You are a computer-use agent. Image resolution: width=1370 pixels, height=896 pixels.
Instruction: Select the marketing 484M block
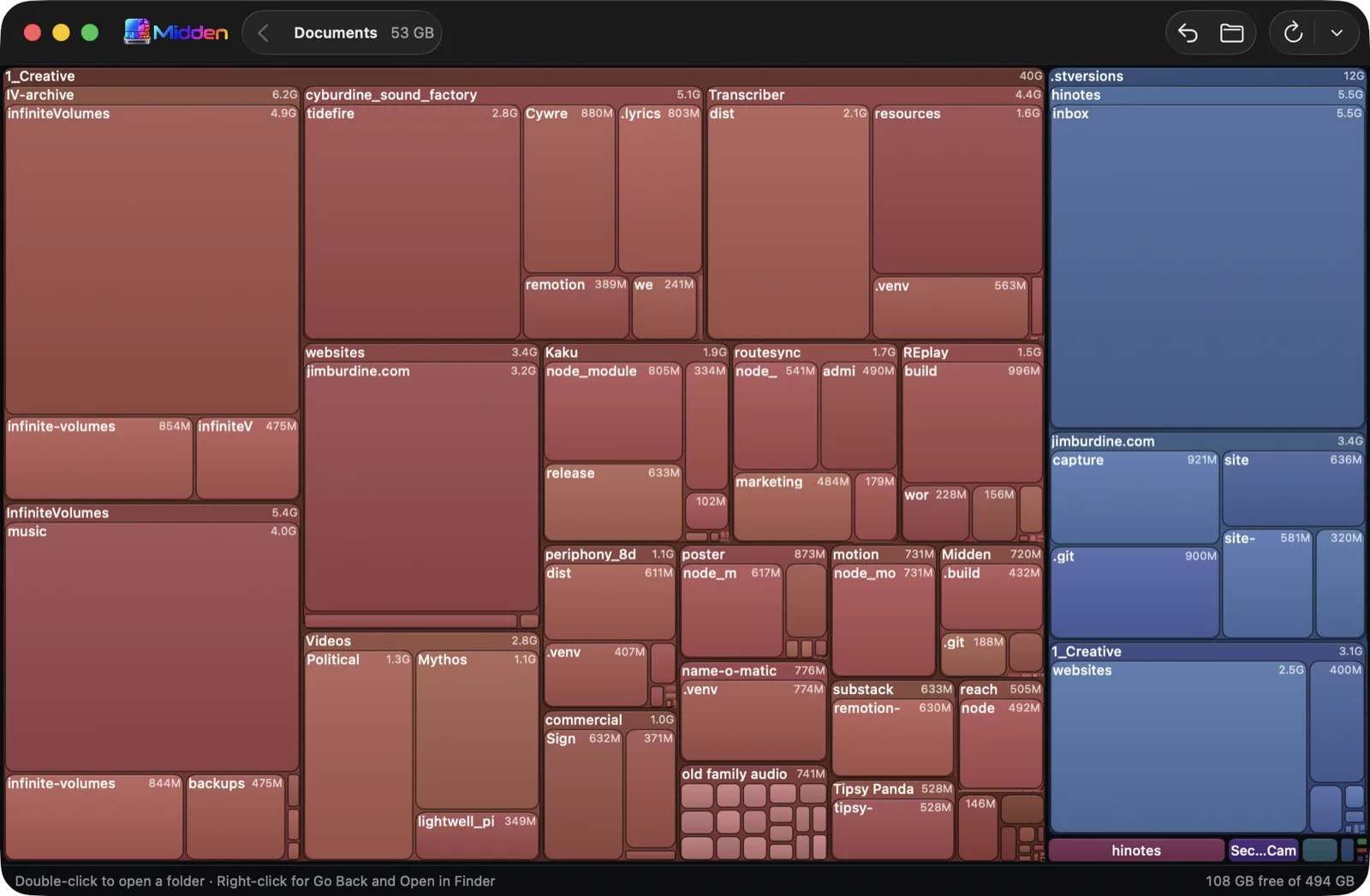(793, 507)
